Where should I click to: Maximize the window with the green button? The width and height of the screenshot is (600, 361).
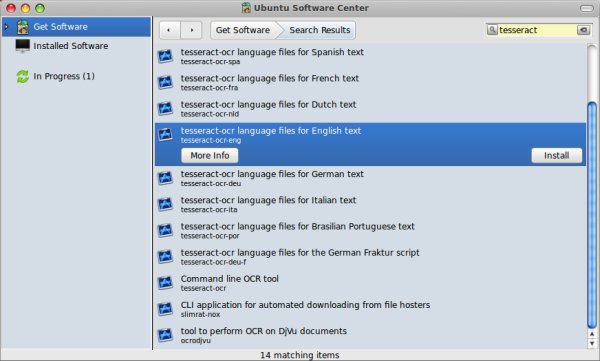tap(40, 8)
